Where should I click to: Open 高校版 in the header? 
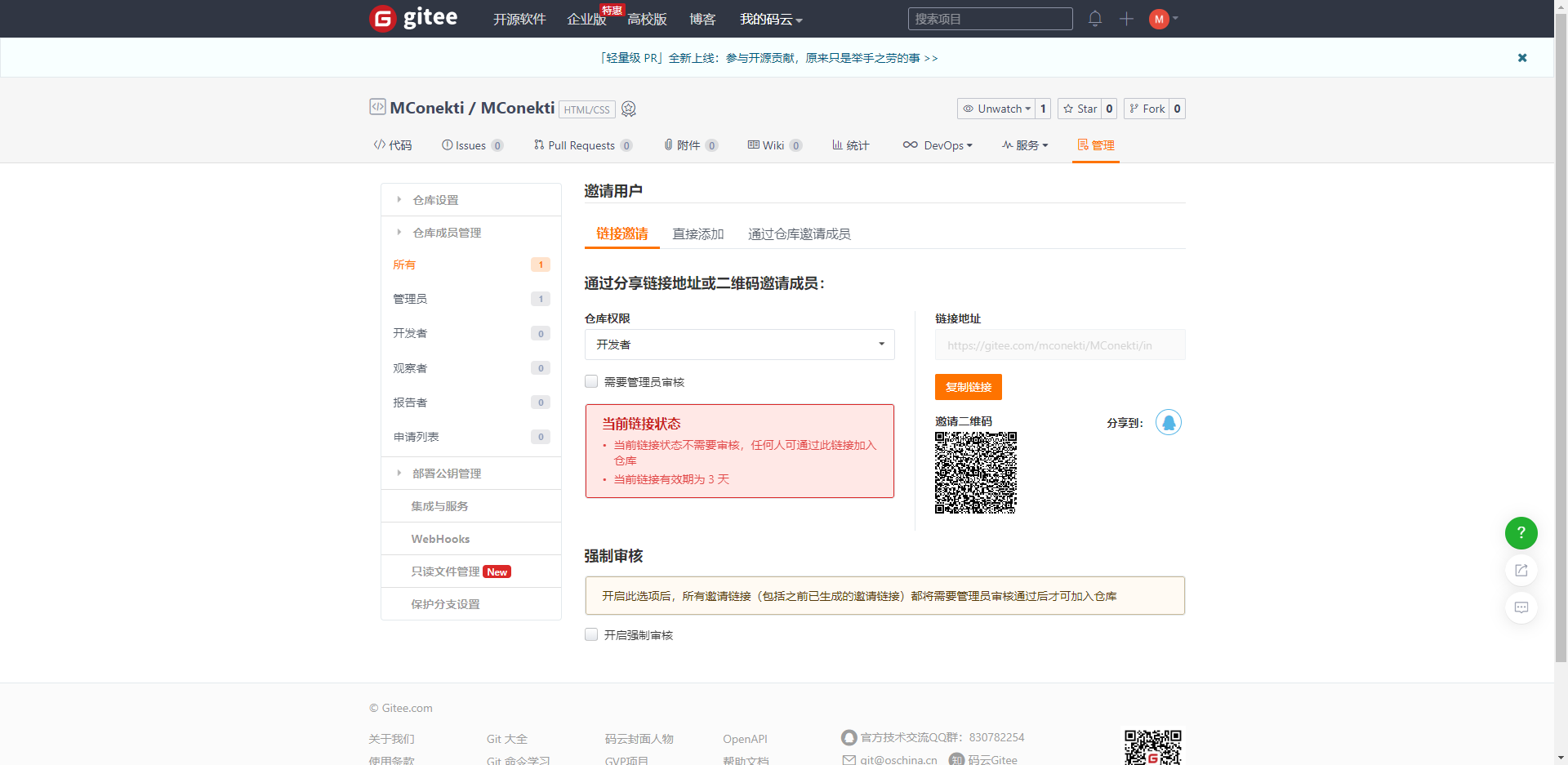(648, 20)
